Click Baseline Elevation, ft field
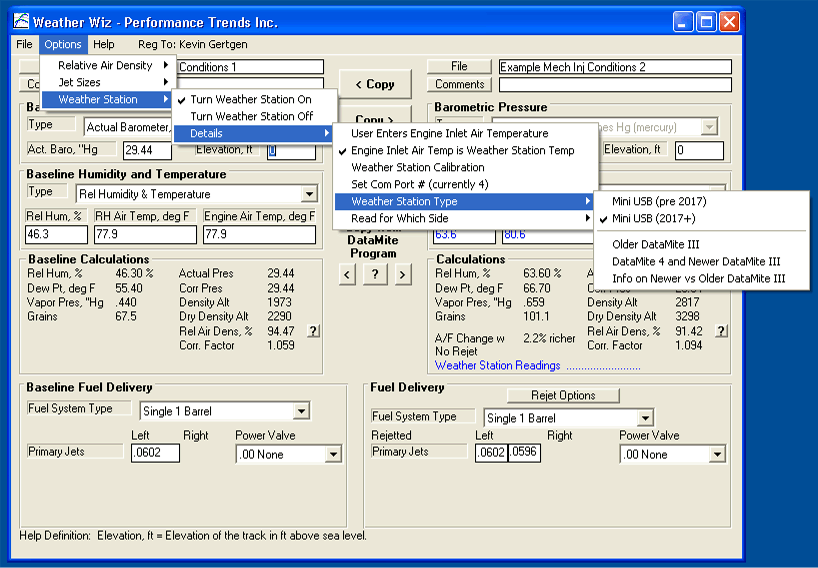The width and height of the screenshot is (818, 568). 291,151
